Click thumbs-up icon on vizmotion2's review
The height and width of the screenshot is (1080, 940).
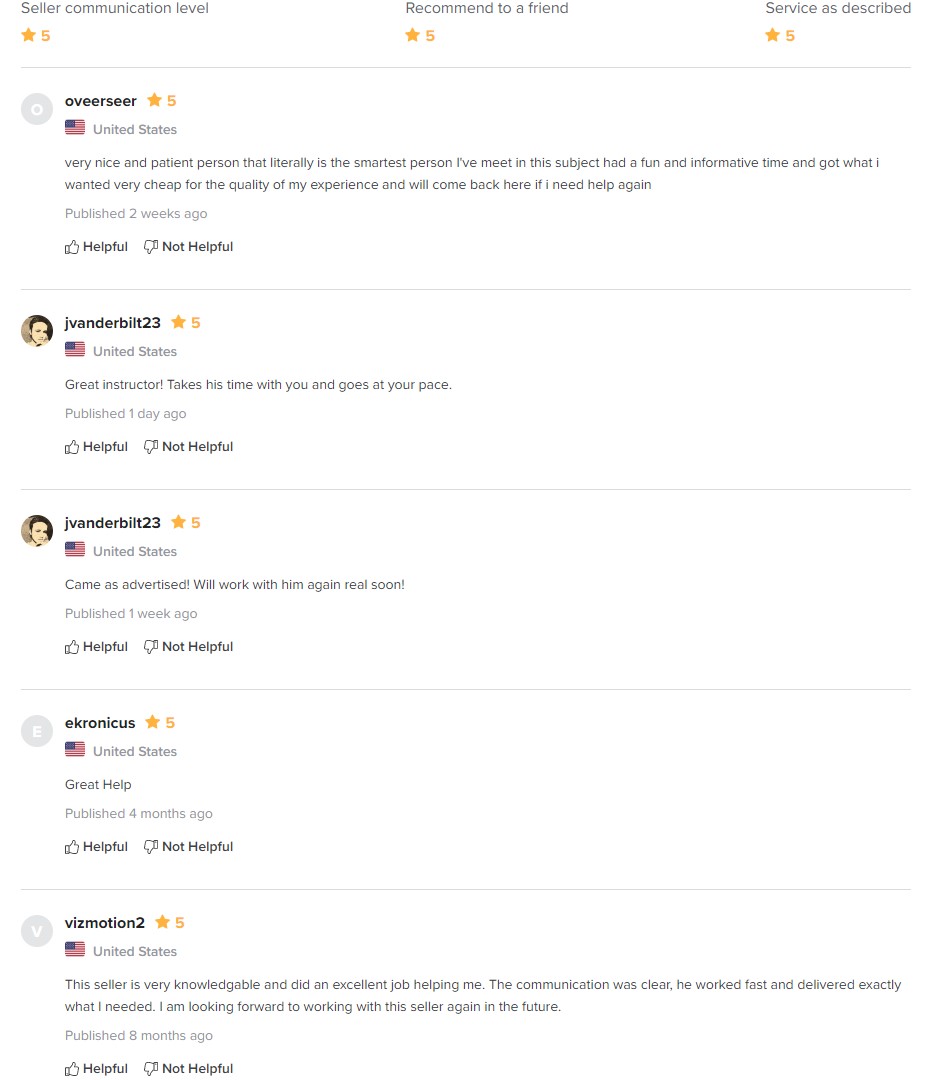(x=72, y=1069)
